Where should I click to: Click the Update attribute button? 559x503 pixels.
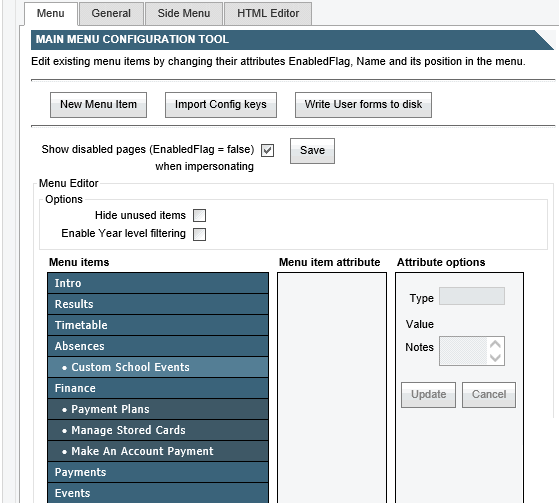coord(429,395)
